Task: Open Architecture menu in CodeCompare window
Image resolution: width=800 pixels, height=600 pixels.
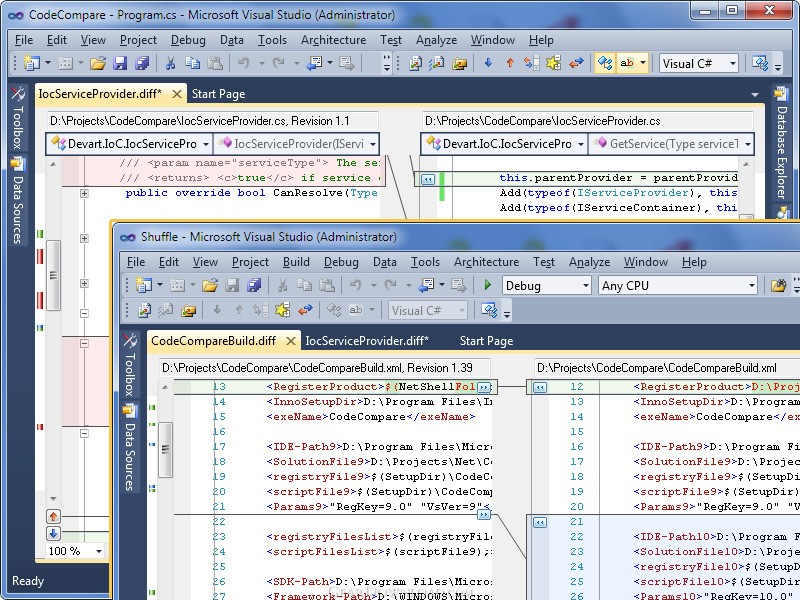Action: [x=333, y=40]
